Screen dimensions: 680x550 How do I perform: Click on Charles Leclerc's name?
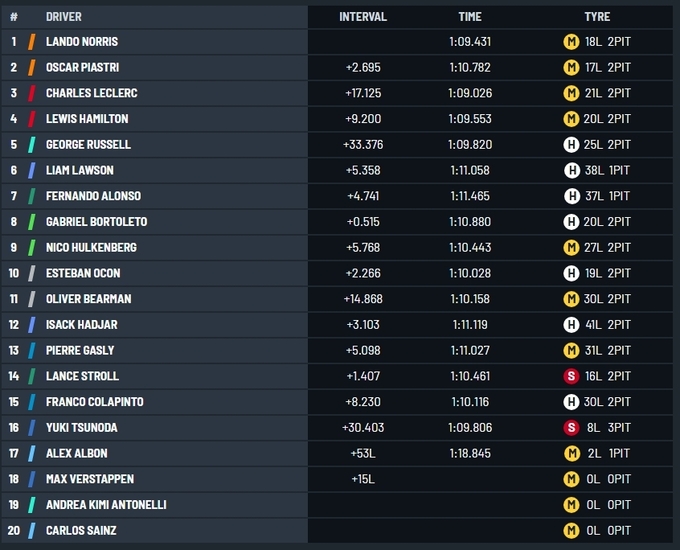click(x=92, y=94)
